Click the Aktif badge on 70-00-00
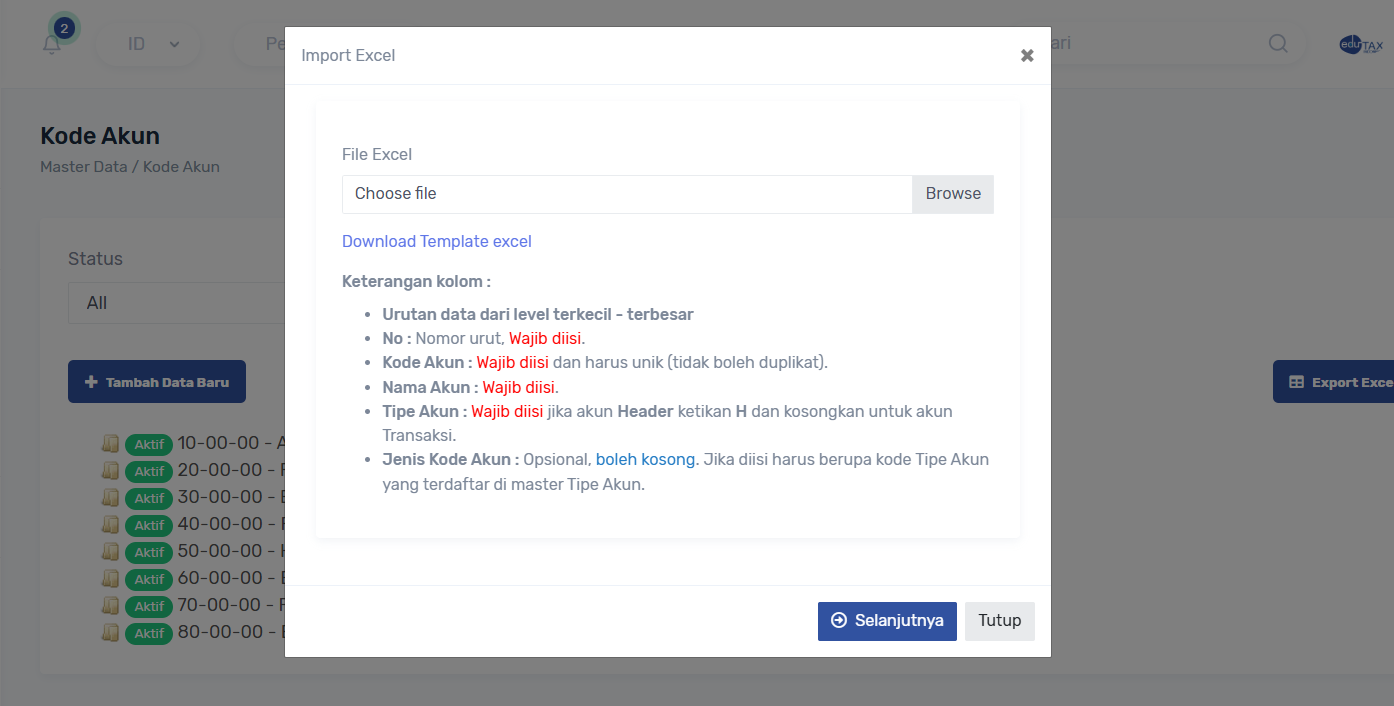The width and height of the screenshot is (1394, 706). (149, 606)
